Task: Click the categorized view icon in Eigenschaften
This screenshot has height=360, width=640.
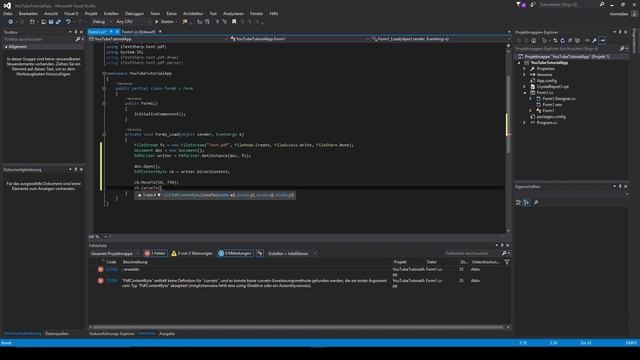Action: coord(519,202)
